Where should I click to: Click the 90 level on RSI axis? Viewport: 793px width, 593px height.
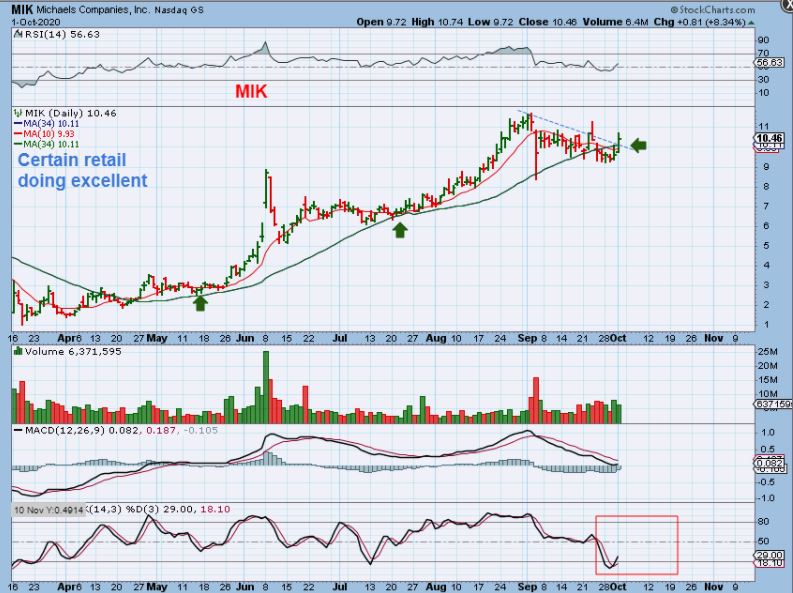[764, 40]
